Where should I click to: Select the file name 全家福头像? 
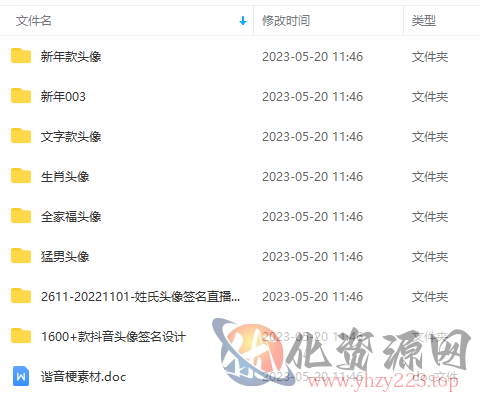coord(71,216)
